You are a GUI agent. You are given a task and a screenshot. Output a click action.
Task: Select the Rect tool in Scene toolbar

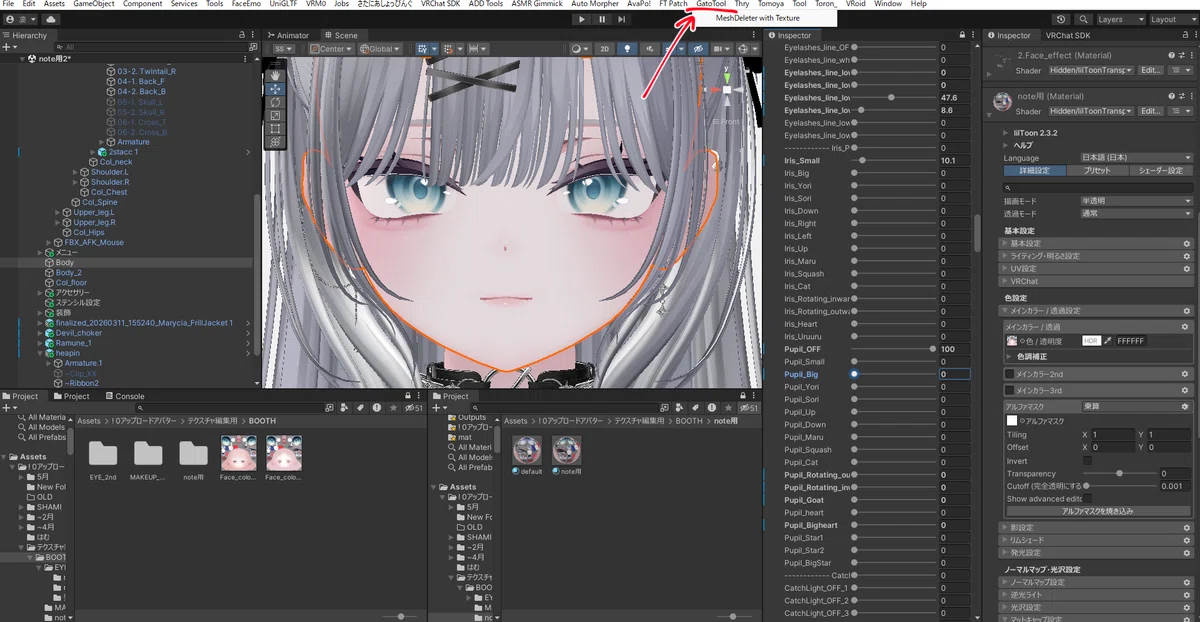pyautogui.click(x=275, y=129)
